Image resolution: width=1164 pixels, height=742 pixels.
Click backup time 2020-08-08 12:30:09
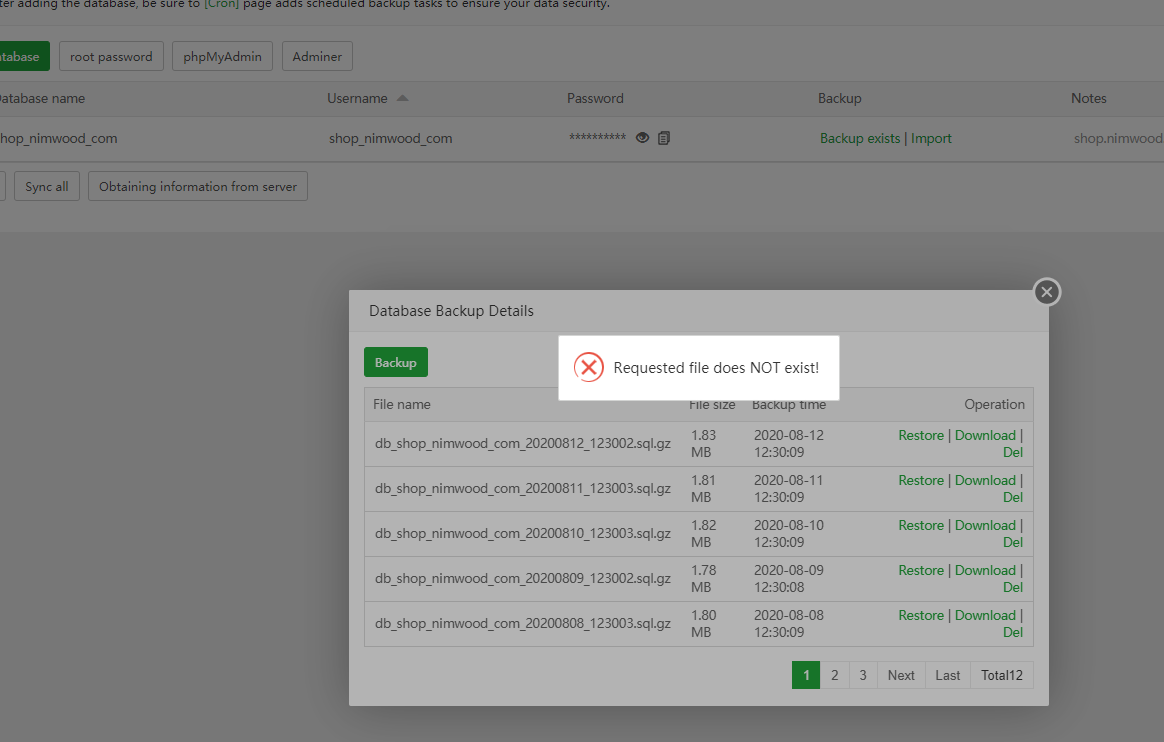(x=788, y=624)
